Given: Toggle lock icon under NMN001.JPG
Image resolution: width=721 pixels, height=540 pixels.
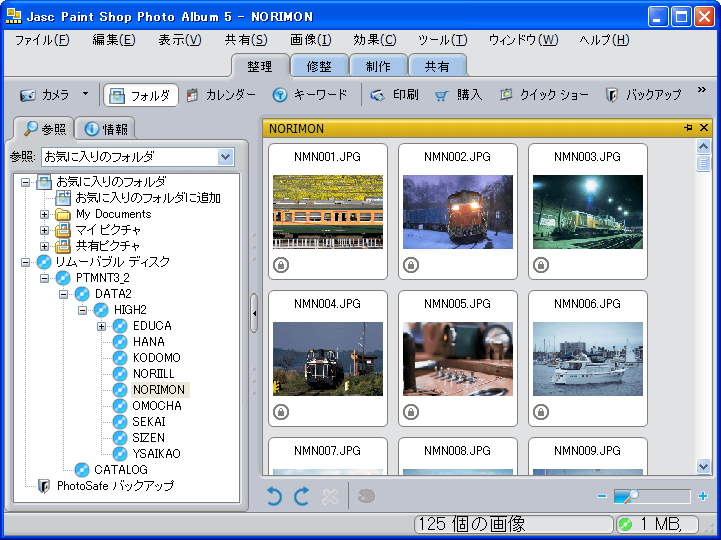Looking at the screenshot, I should (x=281, y=265).
